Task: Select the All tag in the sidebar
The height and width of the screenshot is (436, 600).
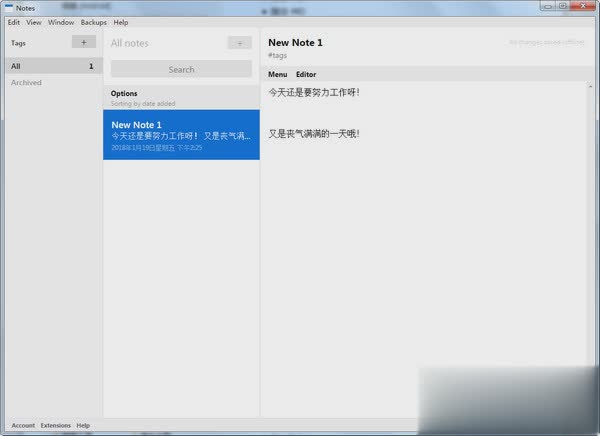Action: tap(51, 66)
